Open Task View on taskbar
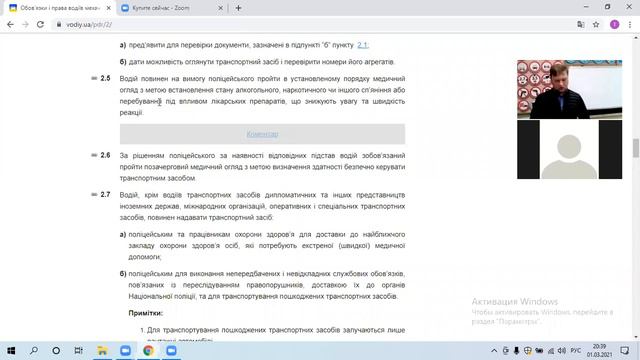Viewport: 640px width, 360px height. pos(78,351)
